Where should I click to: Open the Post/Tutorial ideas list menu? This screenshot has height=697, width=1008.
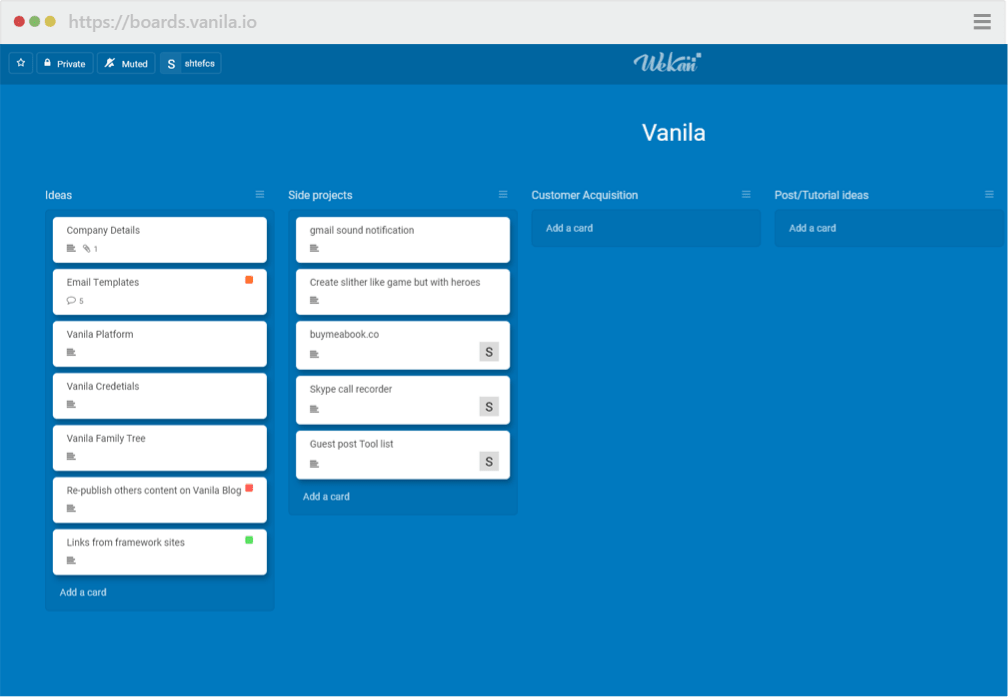click(x=989, y=194)
